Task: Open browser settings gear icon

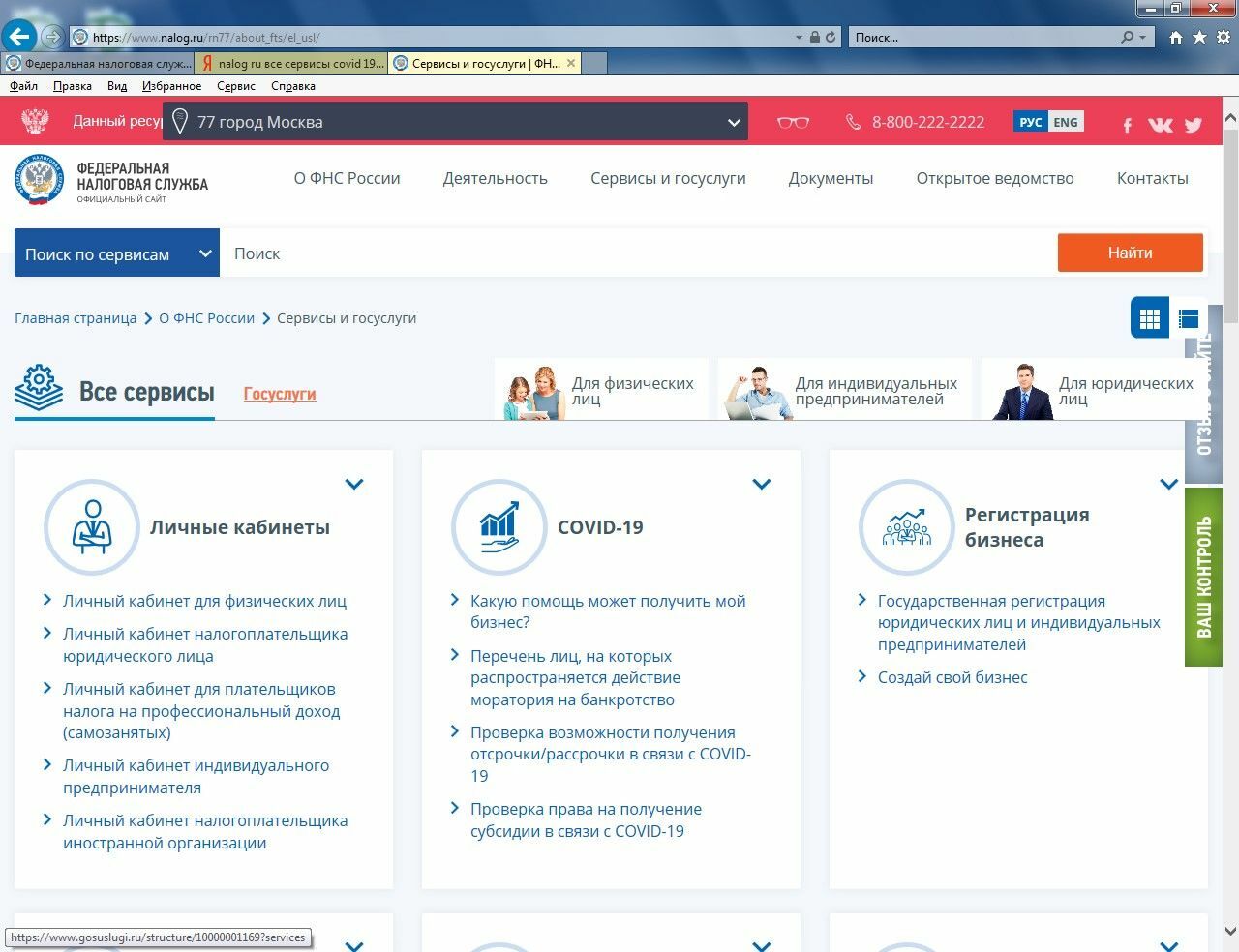Action: [1223, 38]
